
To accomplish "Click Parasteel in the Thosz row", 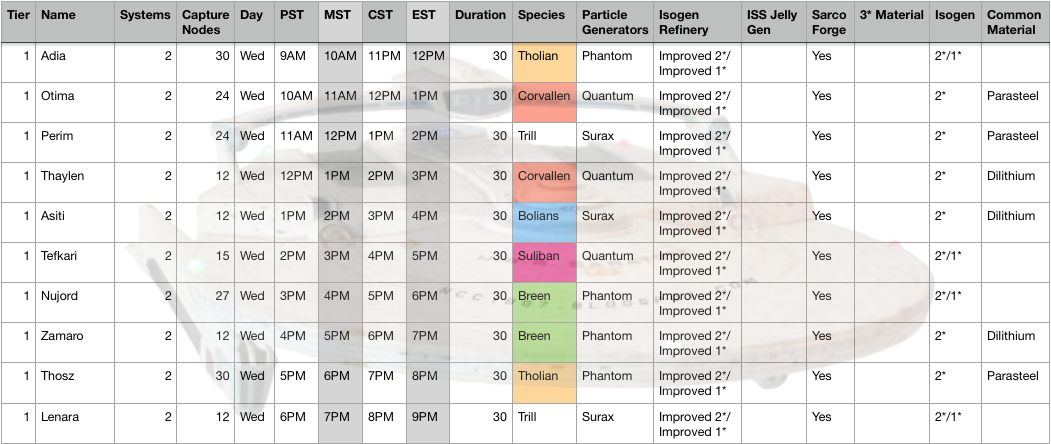I will point(1014,376).
